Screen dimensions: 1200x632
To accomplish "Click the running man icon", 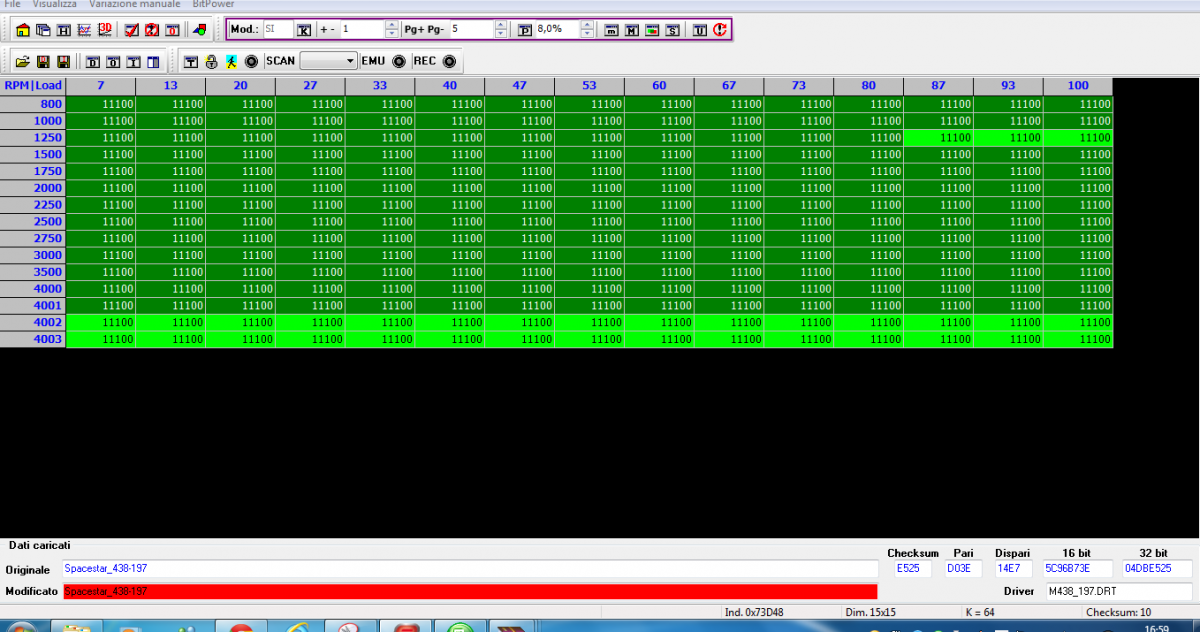I will pos(231,61).
